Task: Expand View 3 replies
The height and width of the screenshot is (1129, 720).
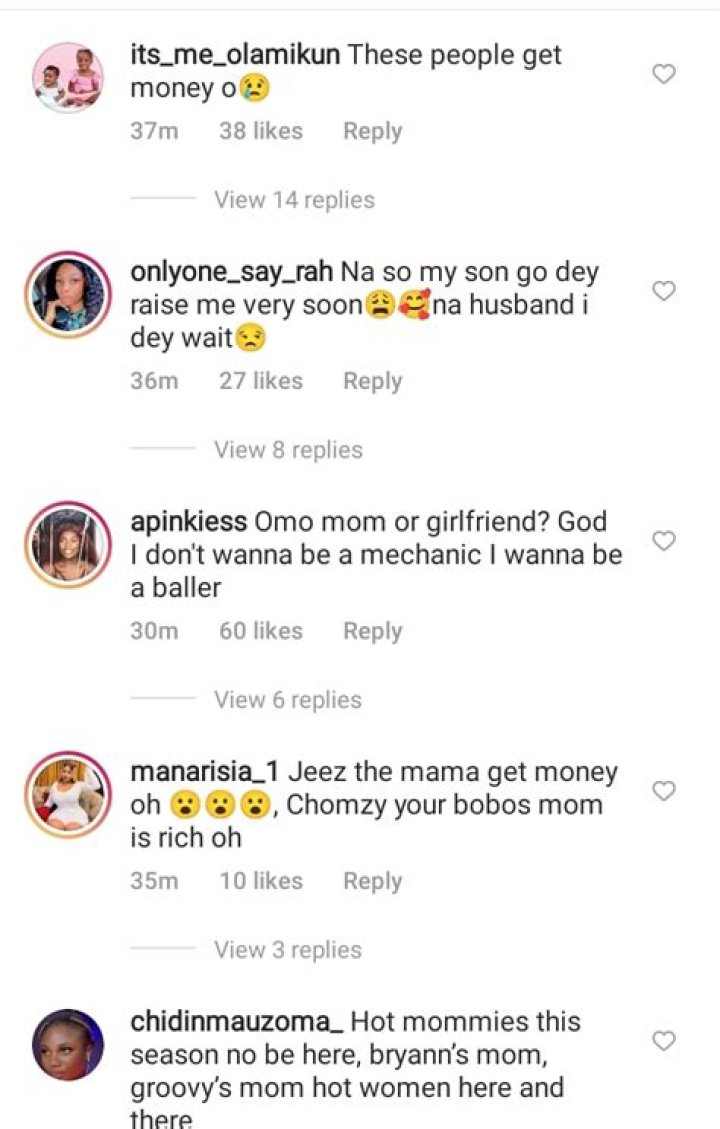Action: pos(288,950)
